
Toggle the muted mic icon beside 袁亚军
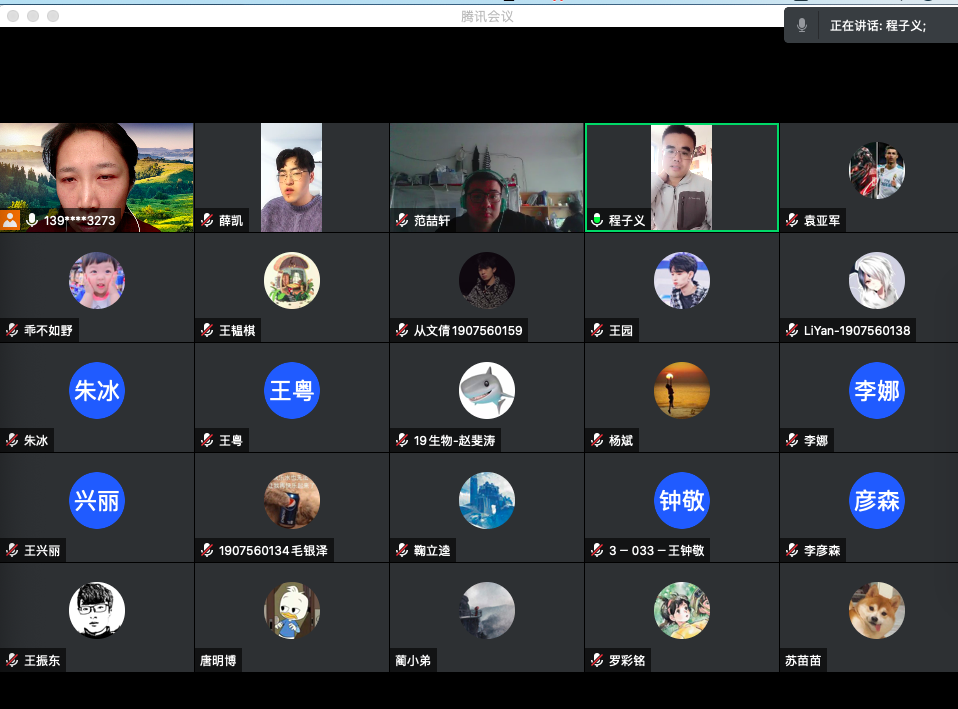tap(793, 220)
